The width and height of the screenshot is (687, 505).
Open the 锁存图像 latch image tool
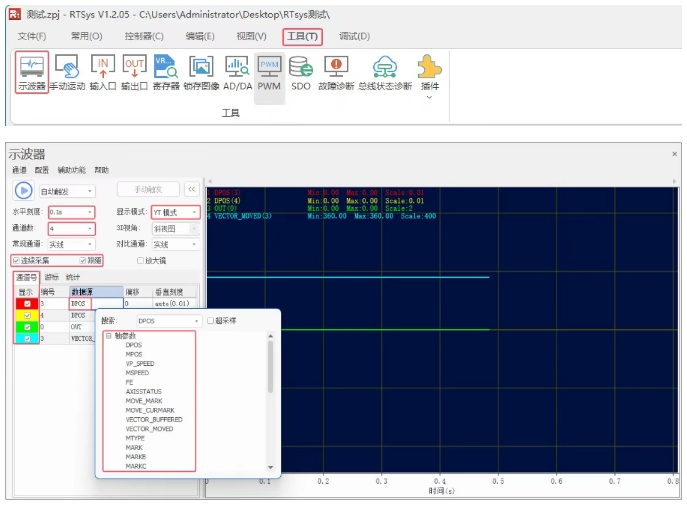[201, 72]
